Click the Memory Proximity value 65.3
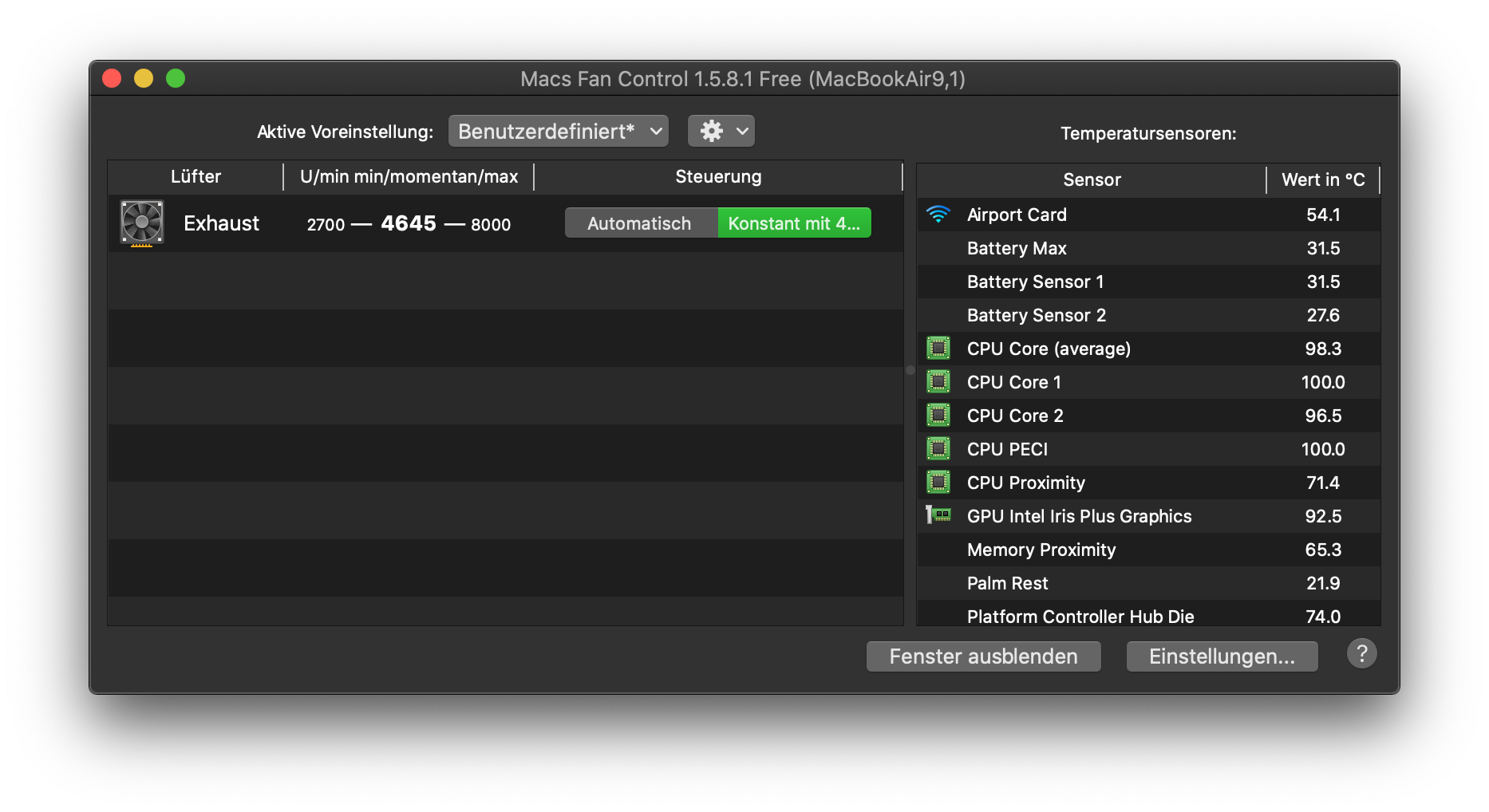Viewport: 1489px width, 812px height. [x=1323, y=550]
